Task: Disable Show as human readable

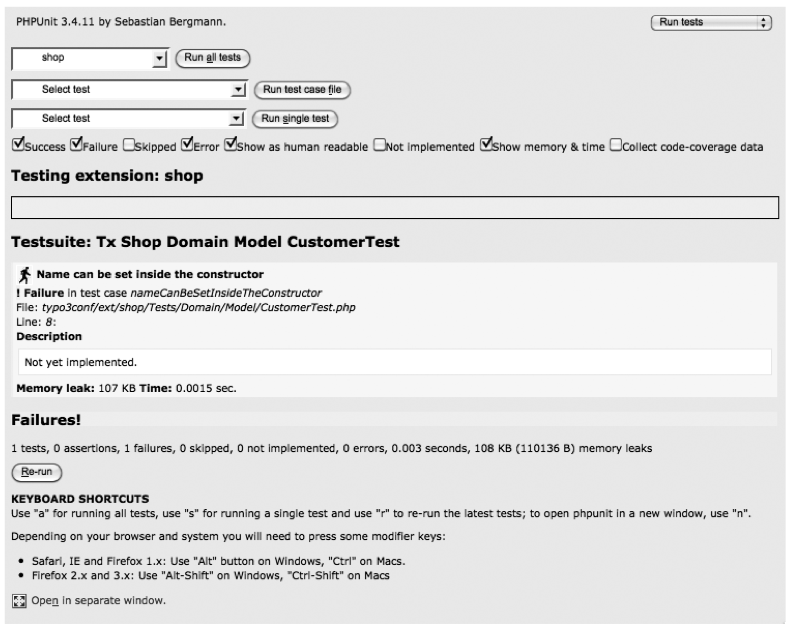Action: (231, 146)
